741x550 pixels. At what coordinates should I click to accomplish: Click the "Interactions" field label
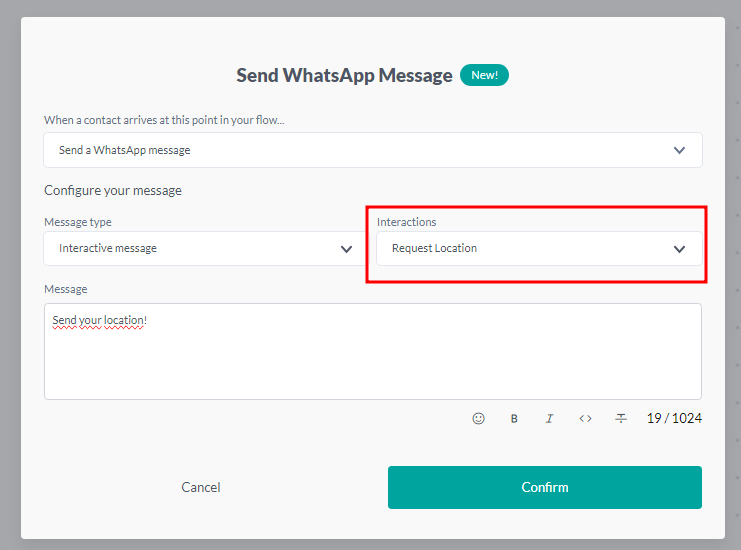[406, 222]
